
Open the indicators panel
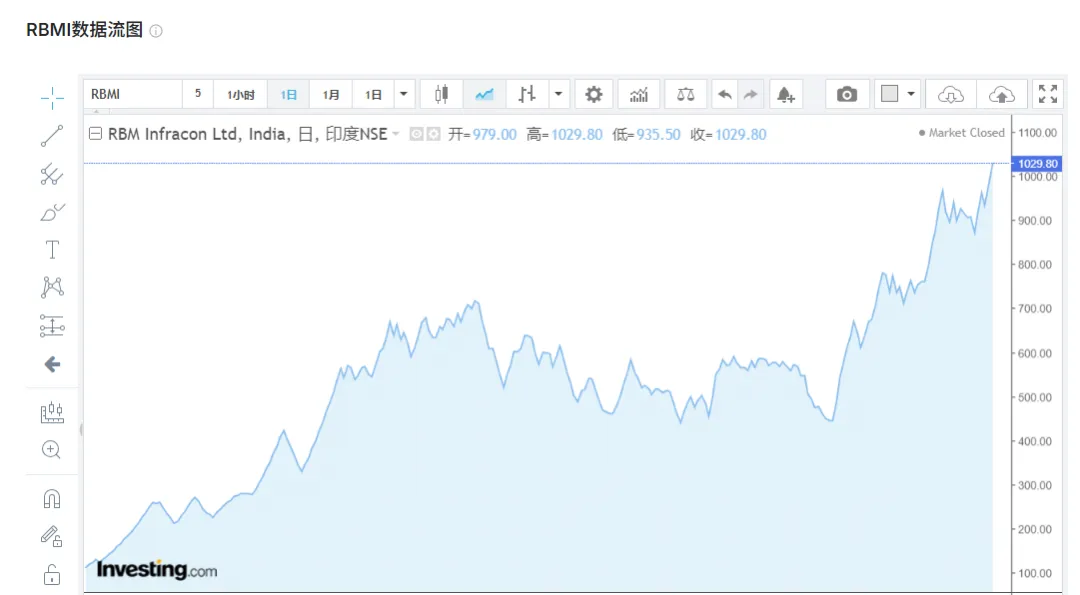(x=638, y=94)
